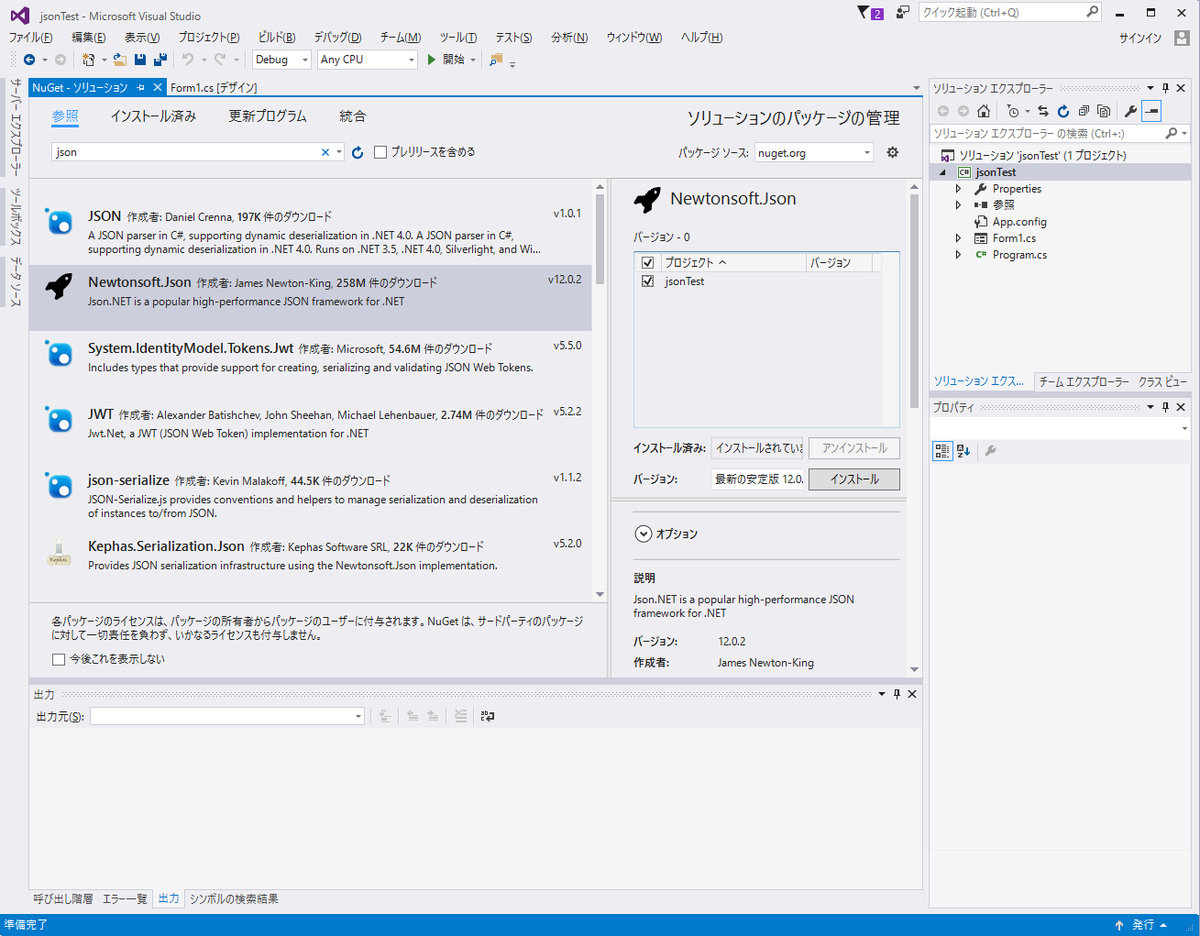Click the New Project toolbar icon

(89, 60)
